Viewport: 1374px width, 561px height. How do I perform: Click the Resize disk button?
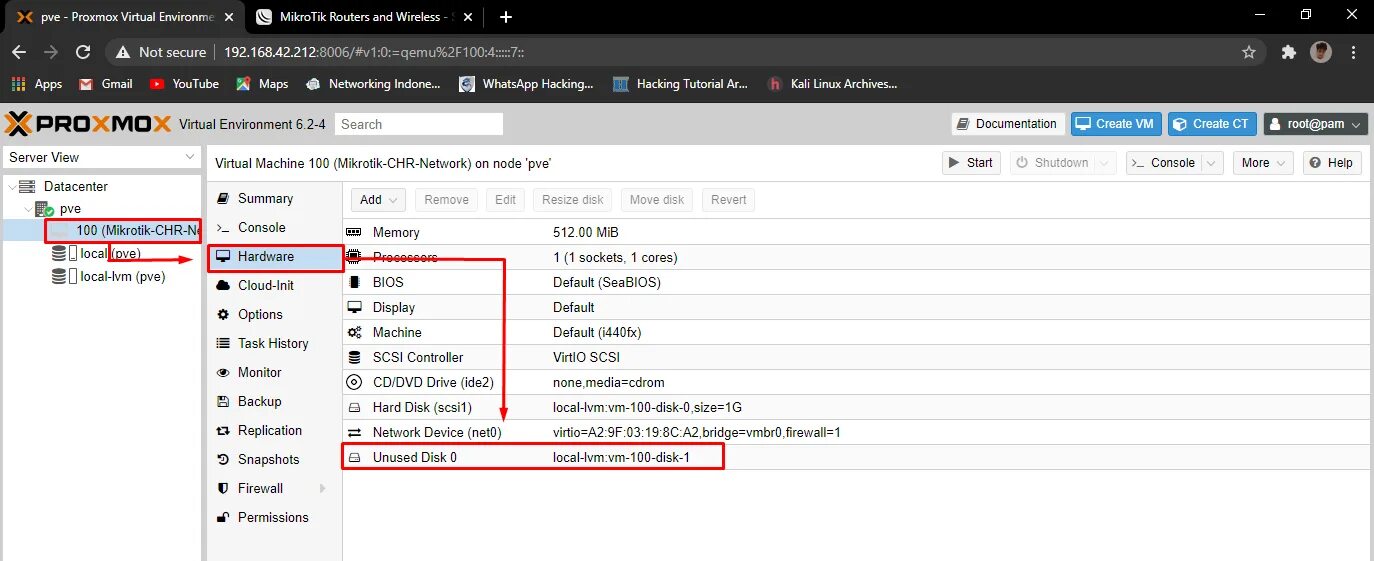click(573, 200)
